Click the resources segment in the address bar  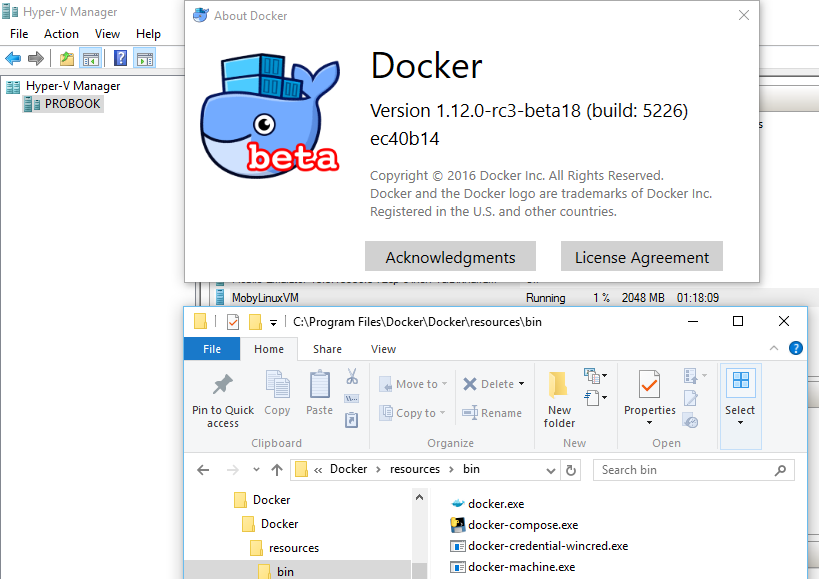pos(415,469)
